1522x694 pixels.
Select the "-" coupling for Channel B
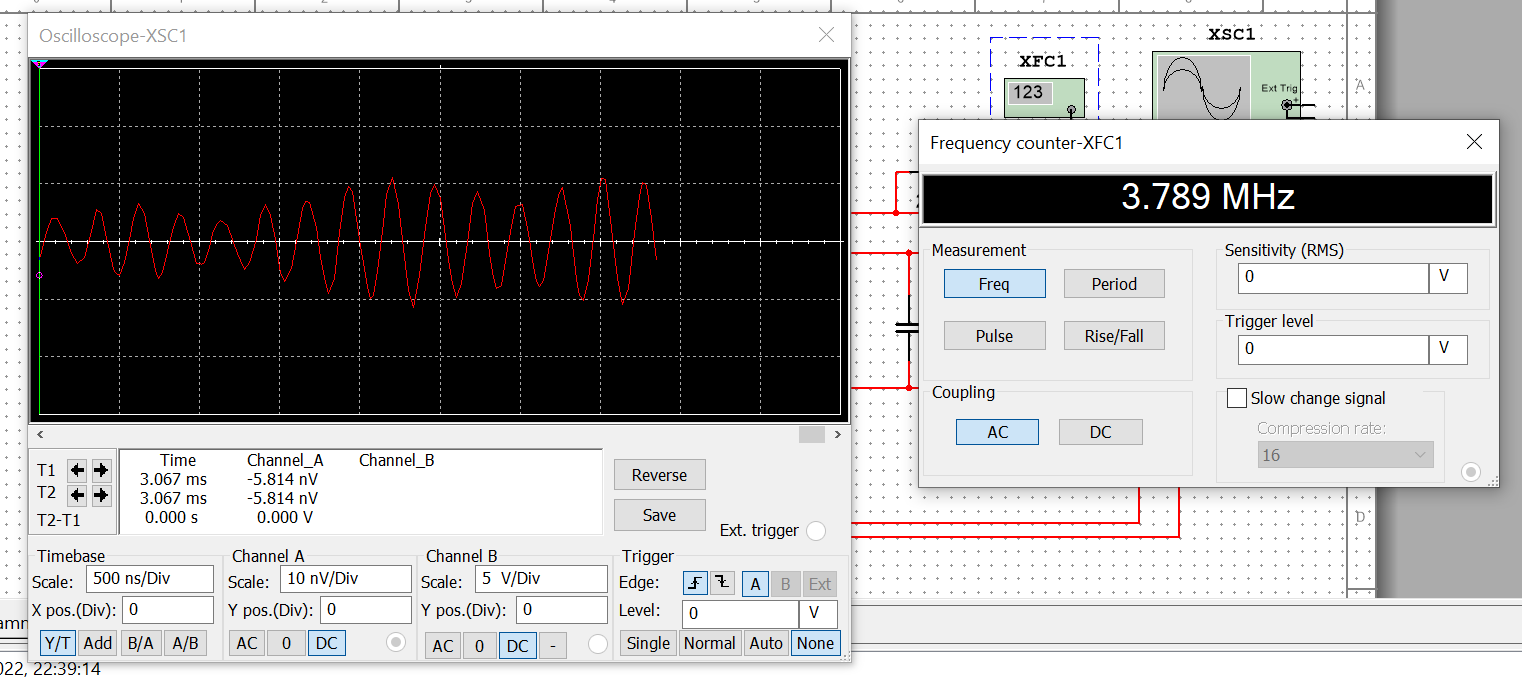[552, 646]
